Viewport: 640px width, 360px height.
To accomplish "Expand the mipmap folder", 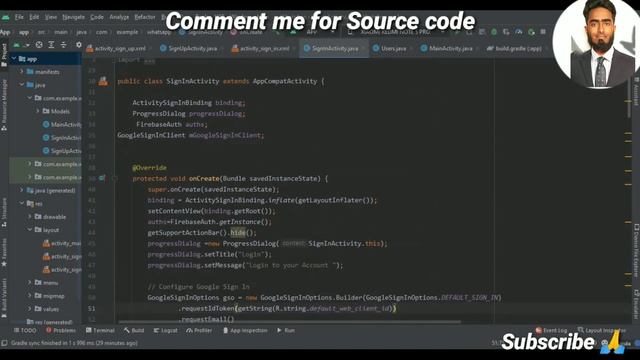I will (x=30, y=296).
